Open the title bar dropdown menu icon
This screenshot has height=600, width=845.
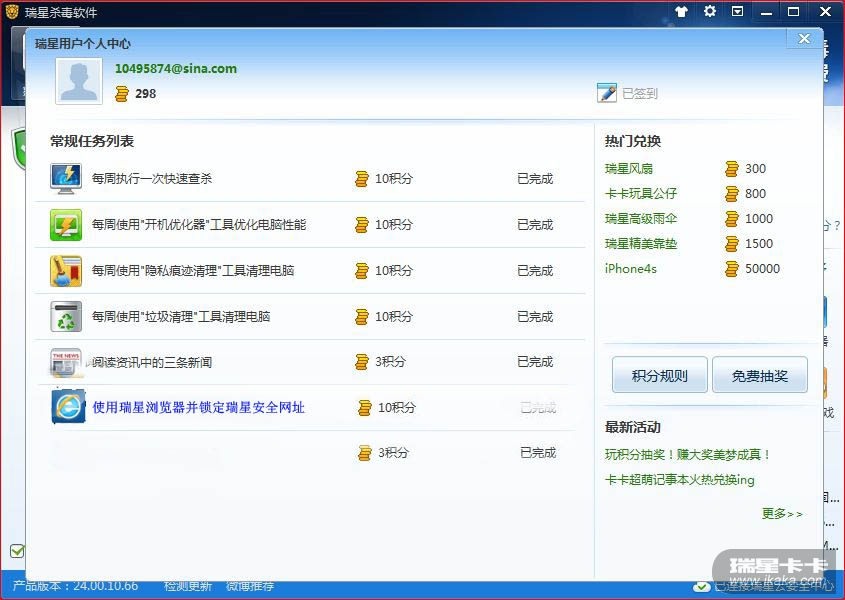pyautogui.click(x=737, y=11)
